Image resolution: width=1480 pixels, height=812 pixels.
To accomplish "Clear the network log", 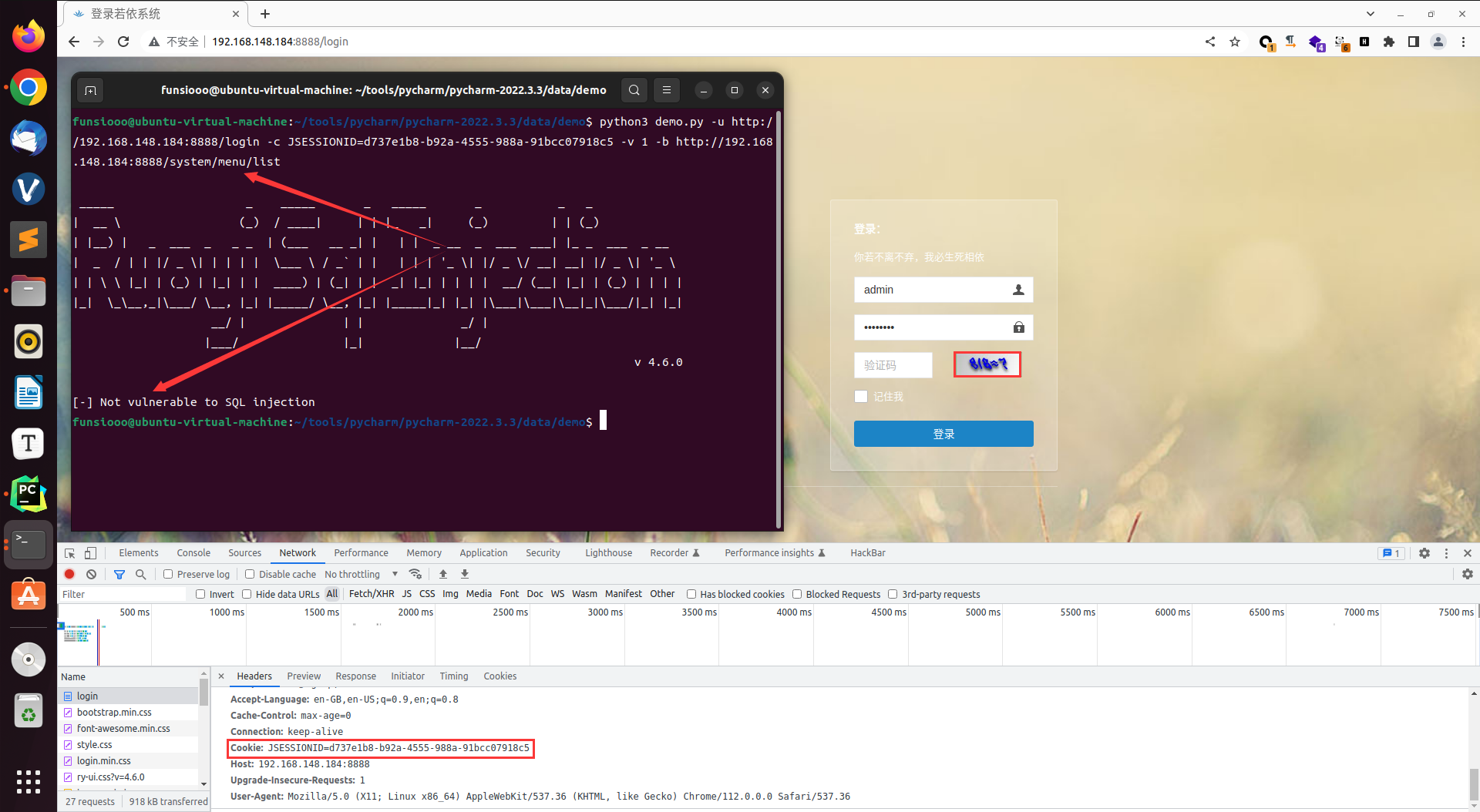I will [x=91, y=574].
